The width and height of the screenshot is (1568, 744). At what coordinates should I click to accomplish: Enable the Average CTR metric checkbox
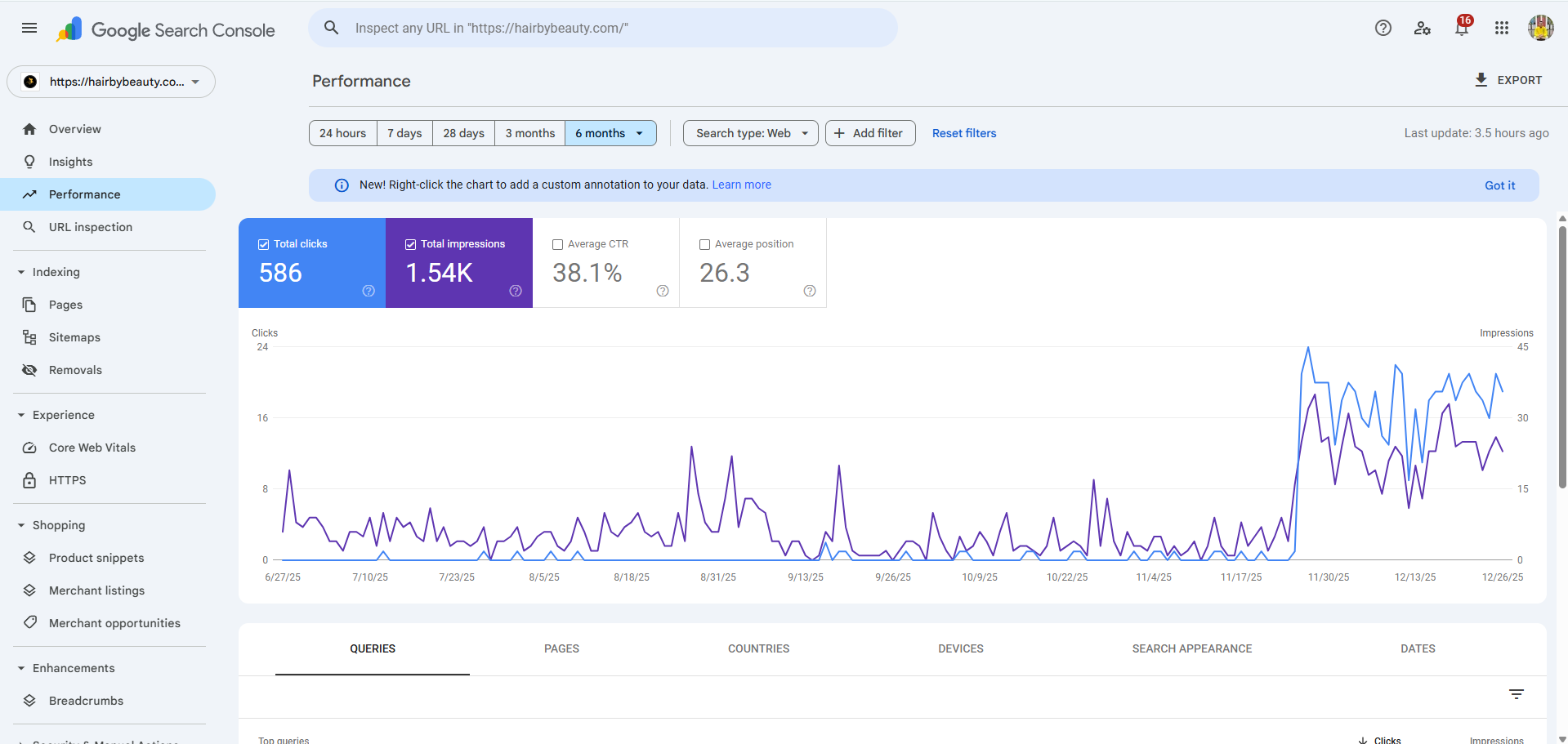coord(558,244)
